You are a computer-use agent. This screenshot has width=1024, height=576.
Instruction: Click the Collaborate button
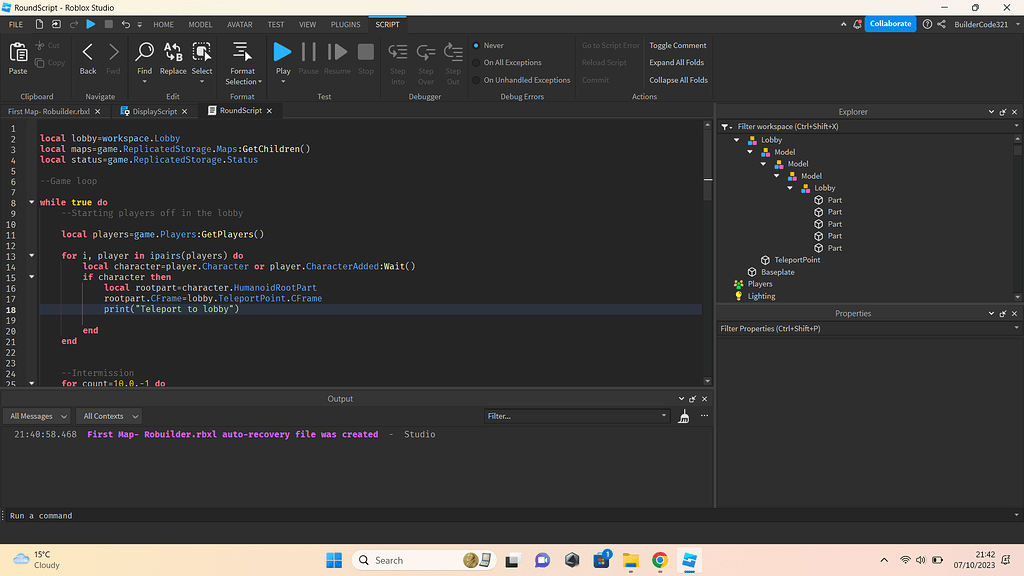[x=890, y=24]
